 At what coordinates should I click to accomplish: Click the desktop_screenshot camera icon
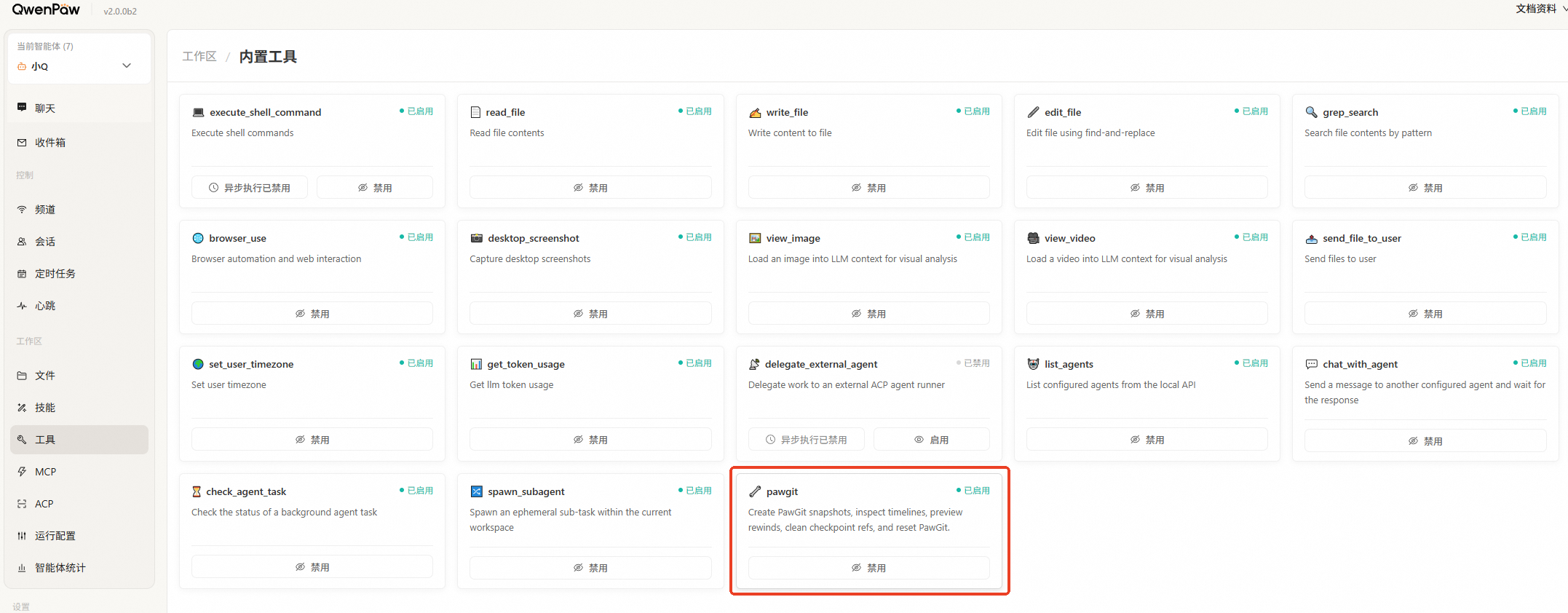click(477, 238)
